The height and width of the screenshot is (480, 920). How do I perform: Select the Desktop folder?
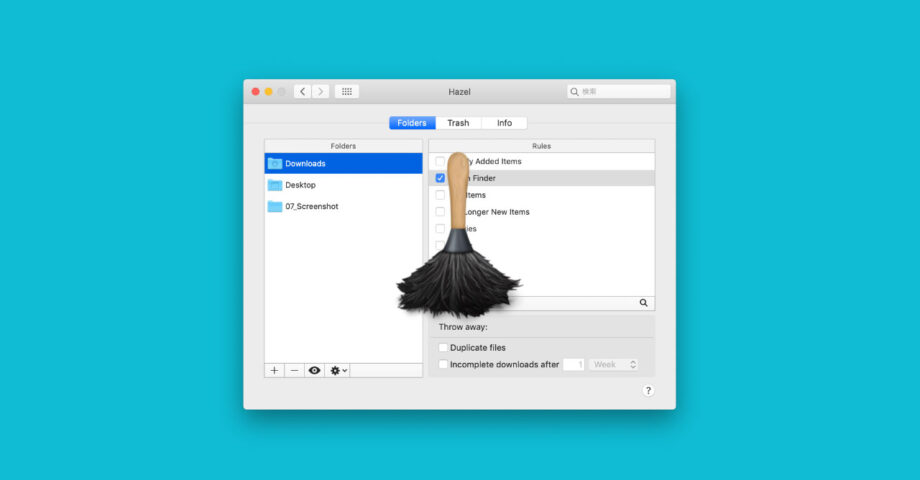click(x=300, y=185)
